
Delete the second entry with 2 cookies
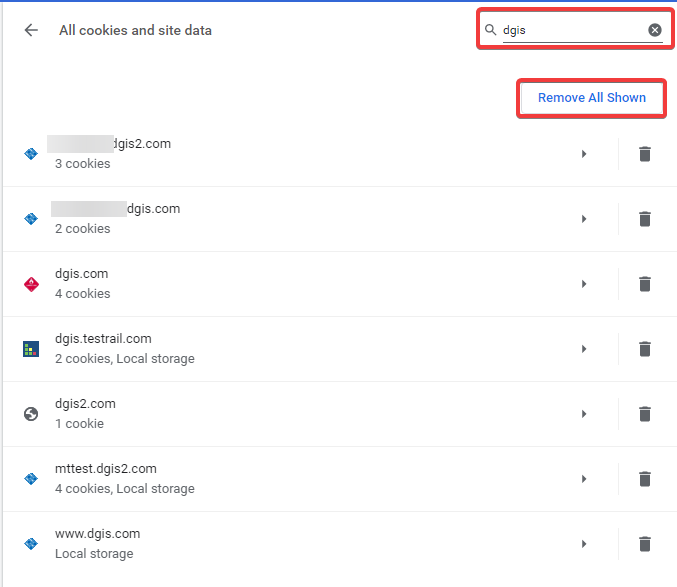tap(645, 219)
